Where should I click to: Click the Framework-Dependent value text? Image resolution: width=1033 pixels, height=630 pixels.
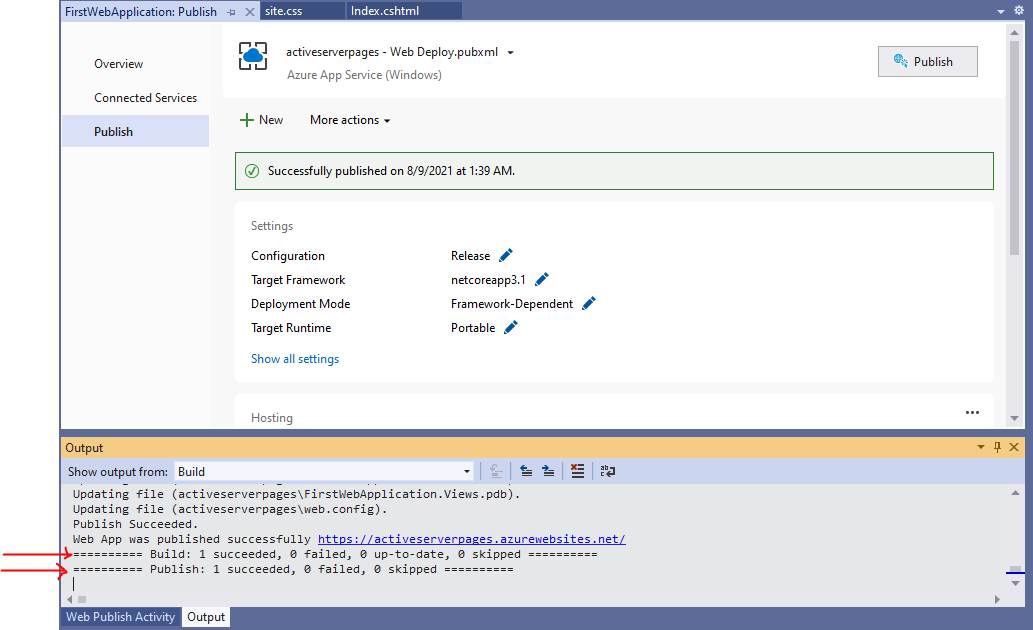click(512, 304)
